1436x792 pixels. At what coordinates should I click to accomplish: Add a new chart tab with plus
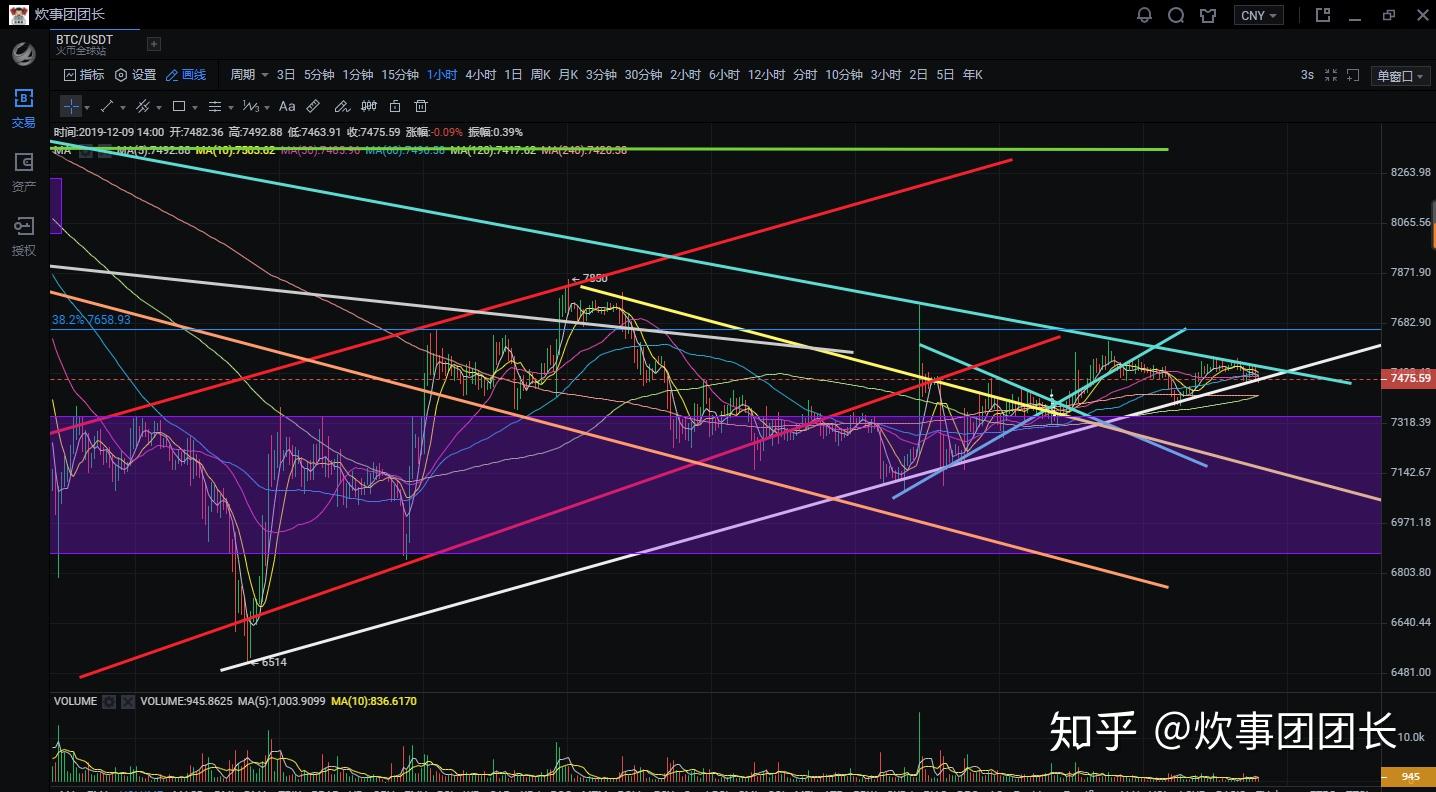pyautogui.click(x=153, y=43)
